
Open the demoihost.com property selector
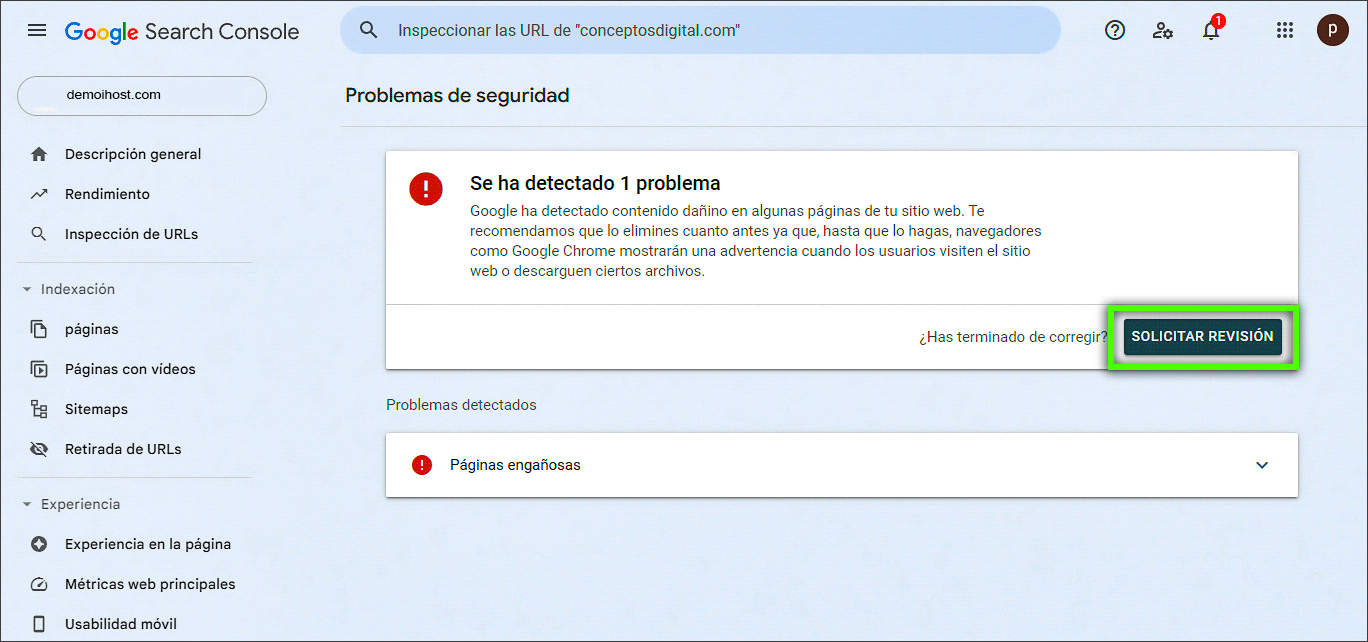tap(142, 96)
